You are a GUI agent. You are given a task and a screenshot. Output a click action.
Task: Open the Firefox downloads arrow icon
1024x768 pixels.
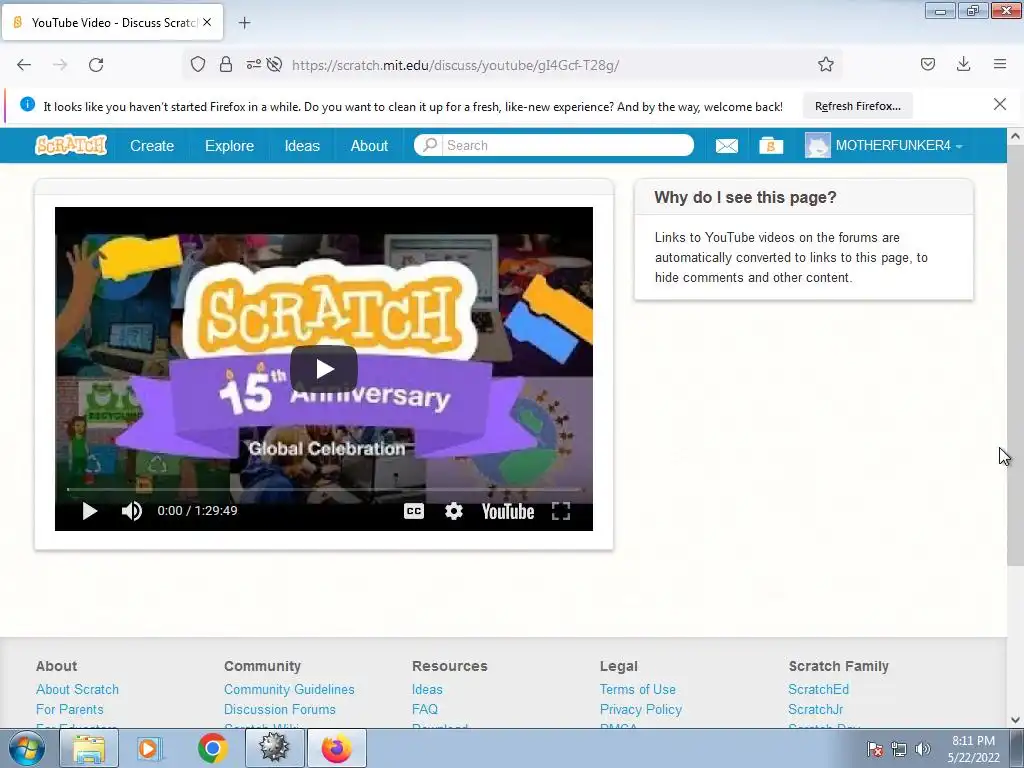[963, 64]
